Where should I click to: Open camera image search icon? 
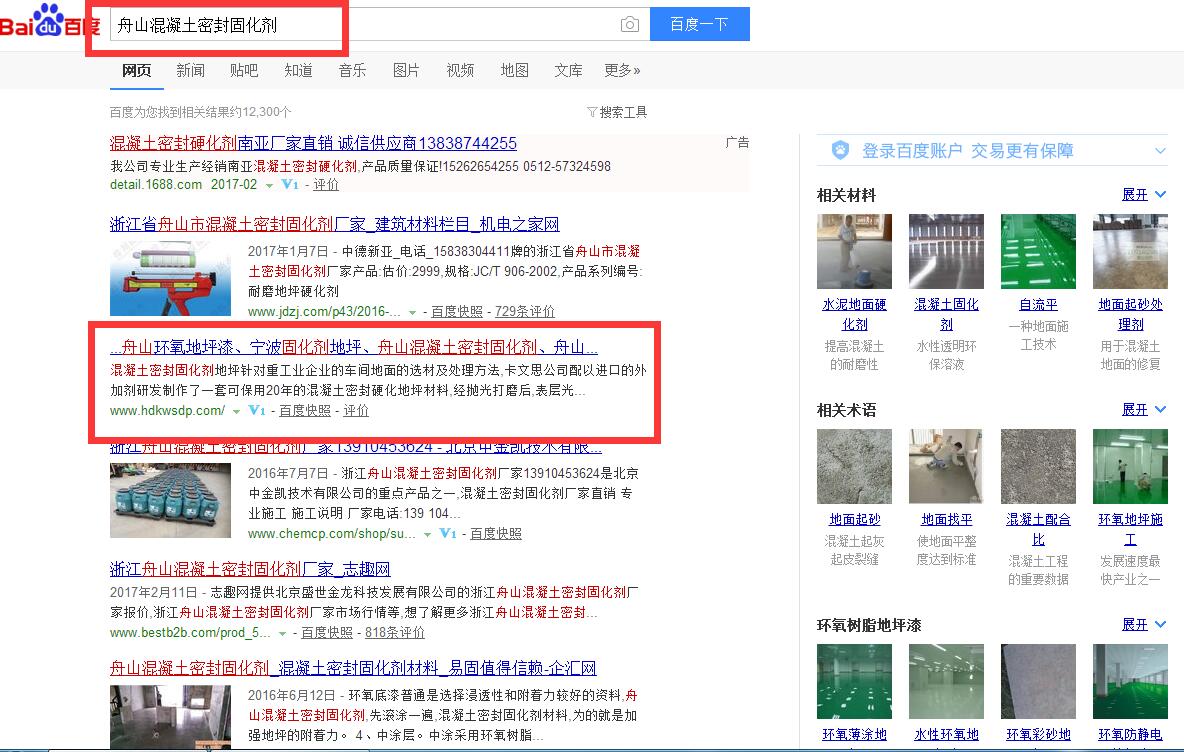pos(629,25)
